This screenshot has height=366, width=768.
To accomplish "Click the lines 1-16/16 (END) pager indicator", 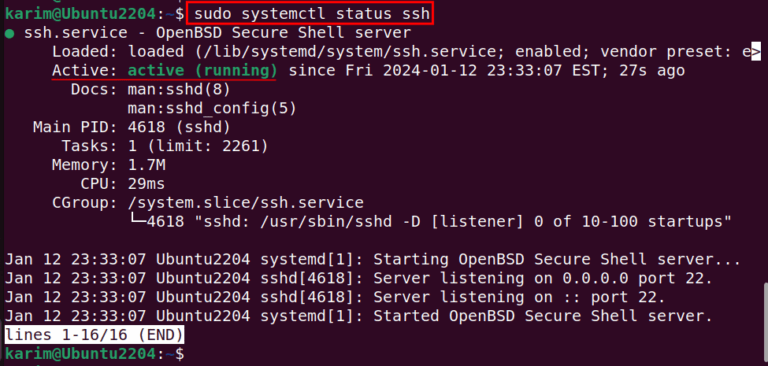I will coord(94,335).
